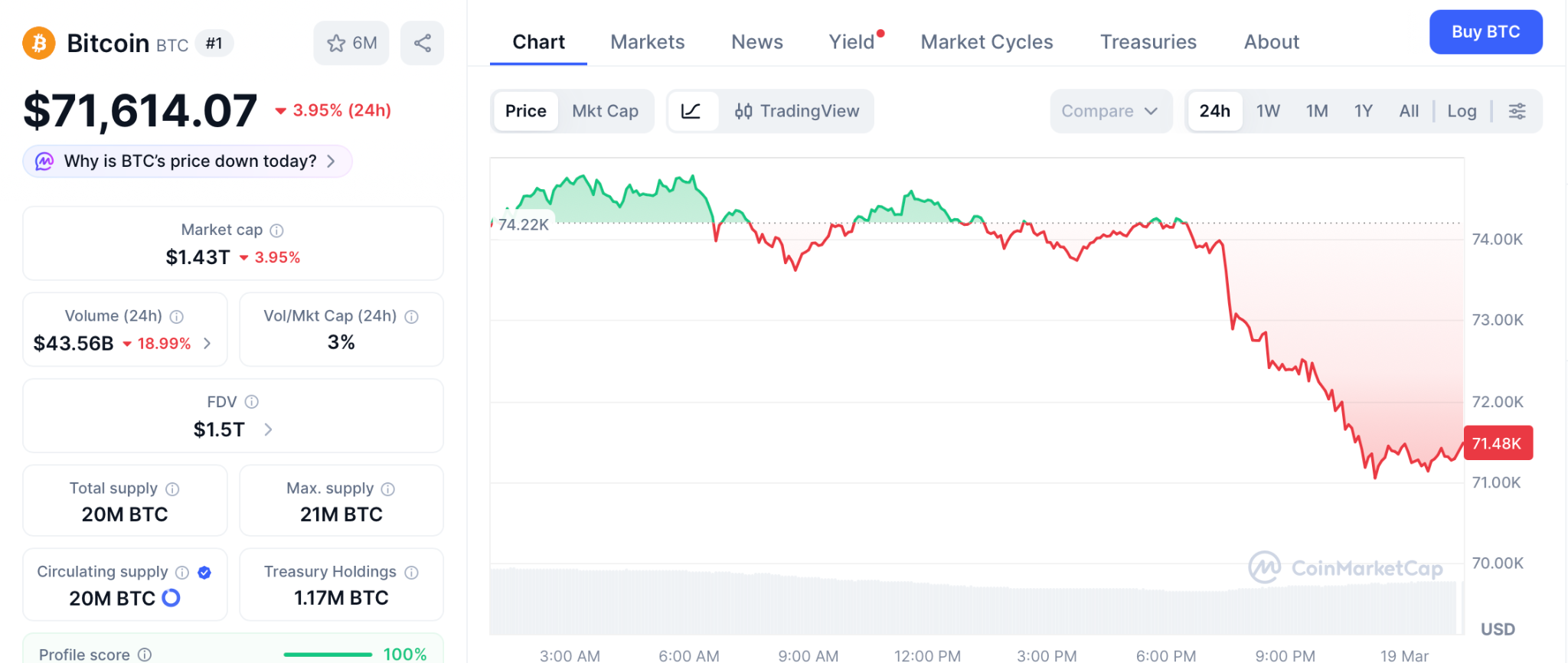Open chart settings sliders icon
This screenshot has height=663, width=1568.
(1517, 111)
